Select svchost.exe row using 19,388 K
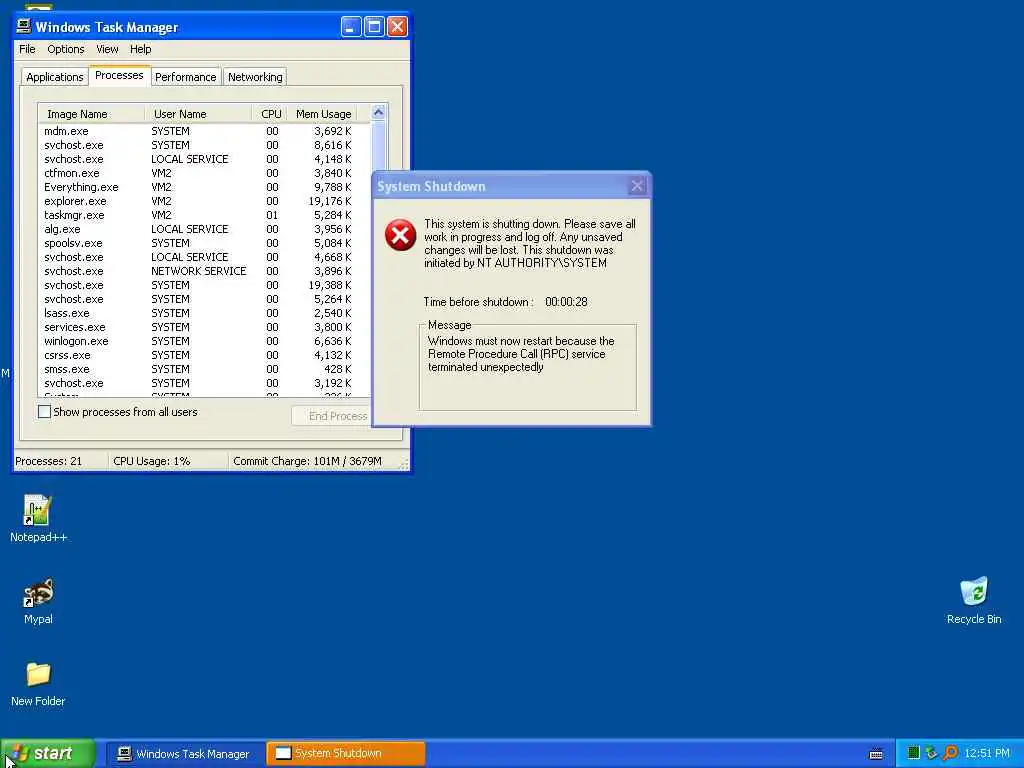 [204, 285]
